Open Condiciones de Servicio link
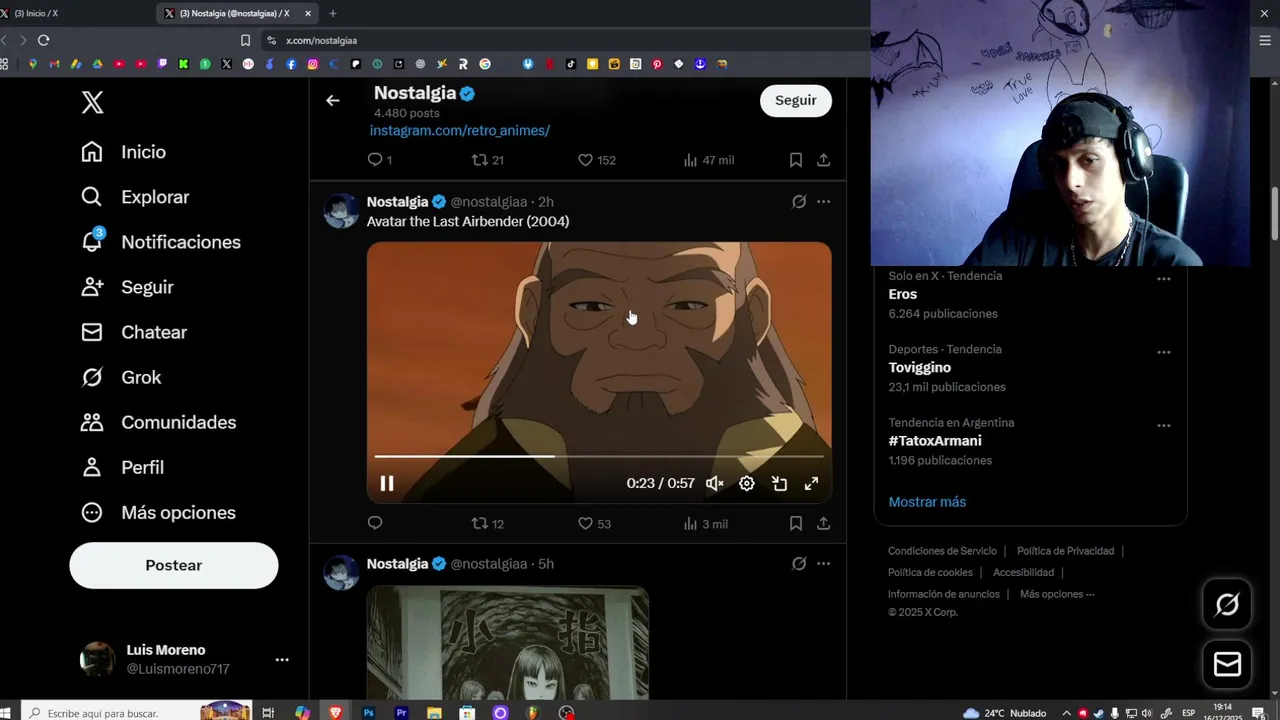The image size is (1280, 720). tap(942, 551)
